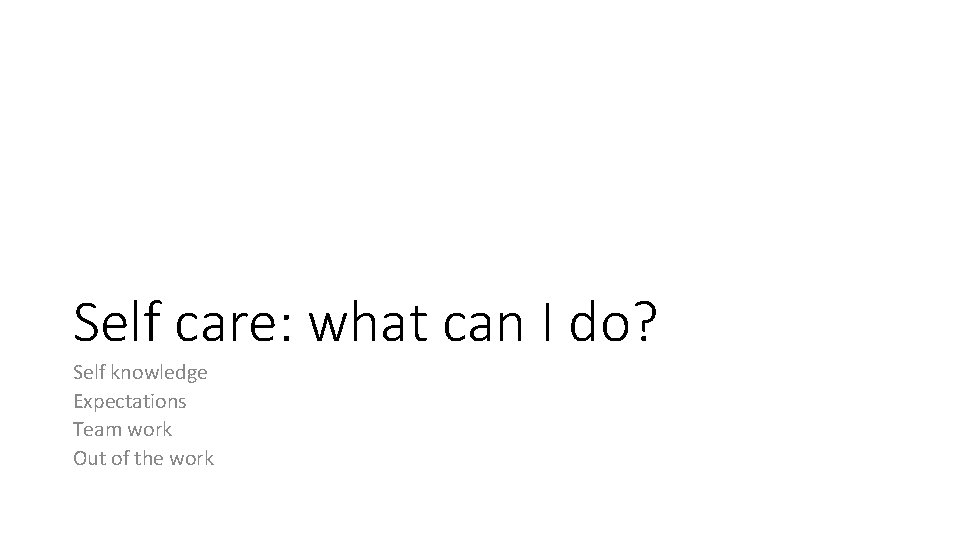Click "work" in the "Team work" line

coord(147,430)
